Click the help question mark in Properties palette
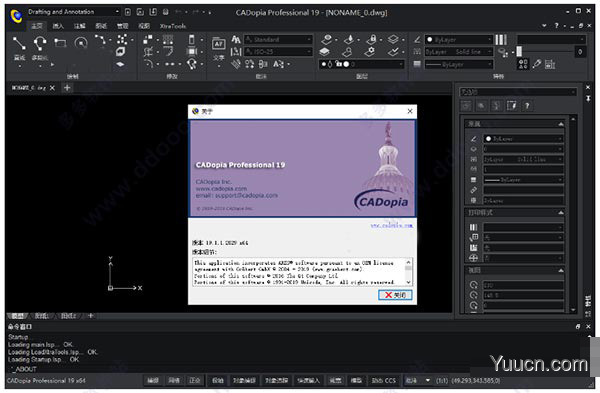 [527, 106]
